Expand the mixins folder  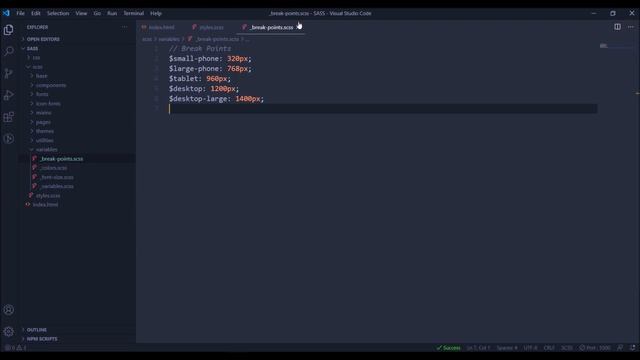[x=43, y=113]
